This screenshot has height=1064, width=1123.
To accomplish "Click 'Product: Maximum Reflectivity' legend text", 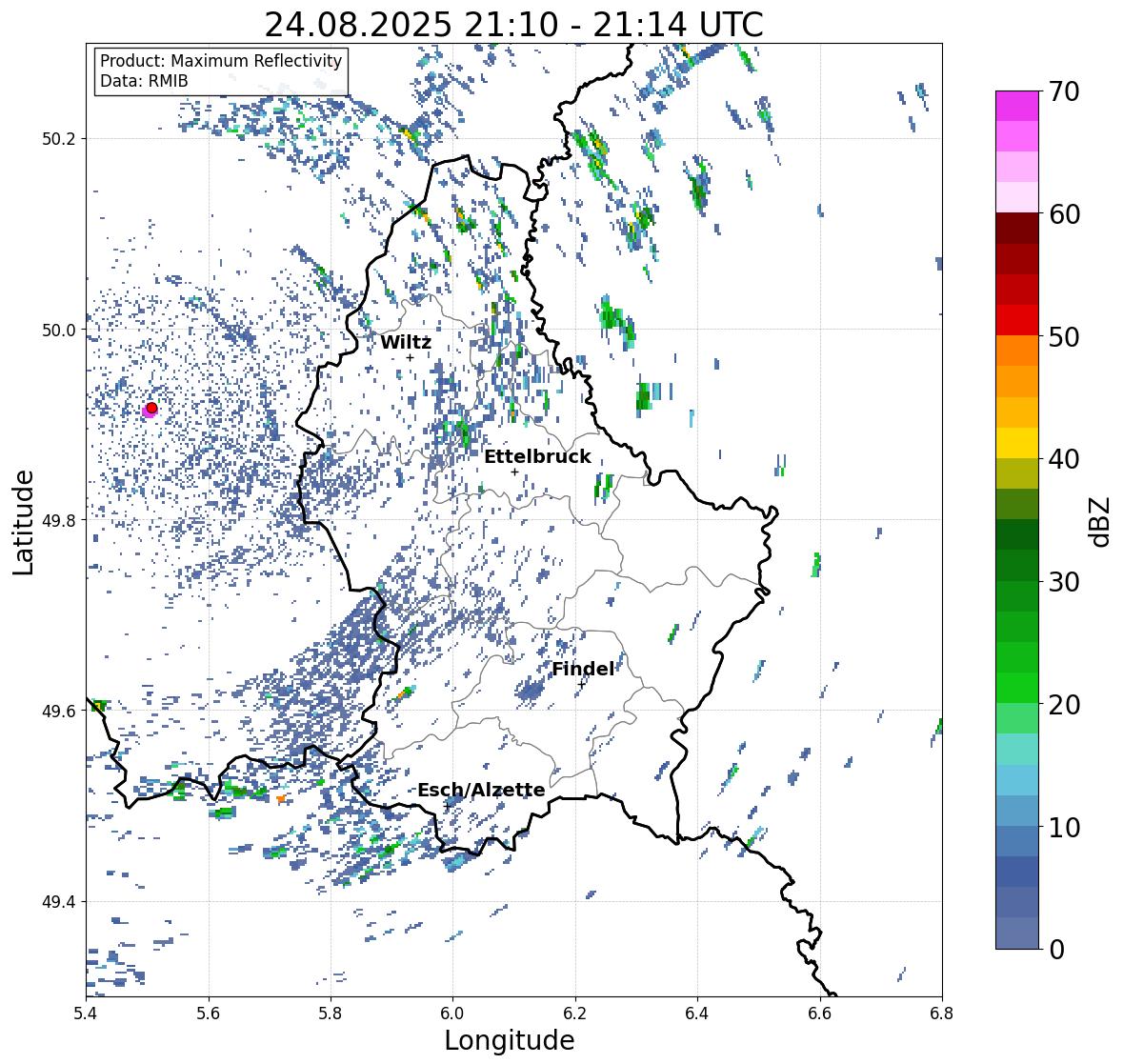I will 221,61.
